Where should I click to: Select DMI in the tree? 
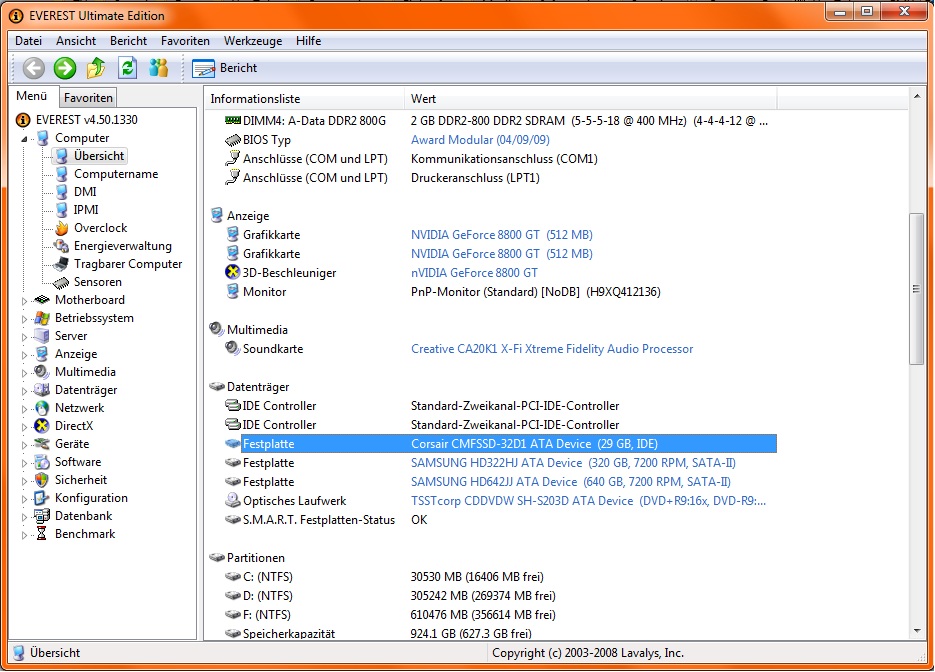coord(85,192)
